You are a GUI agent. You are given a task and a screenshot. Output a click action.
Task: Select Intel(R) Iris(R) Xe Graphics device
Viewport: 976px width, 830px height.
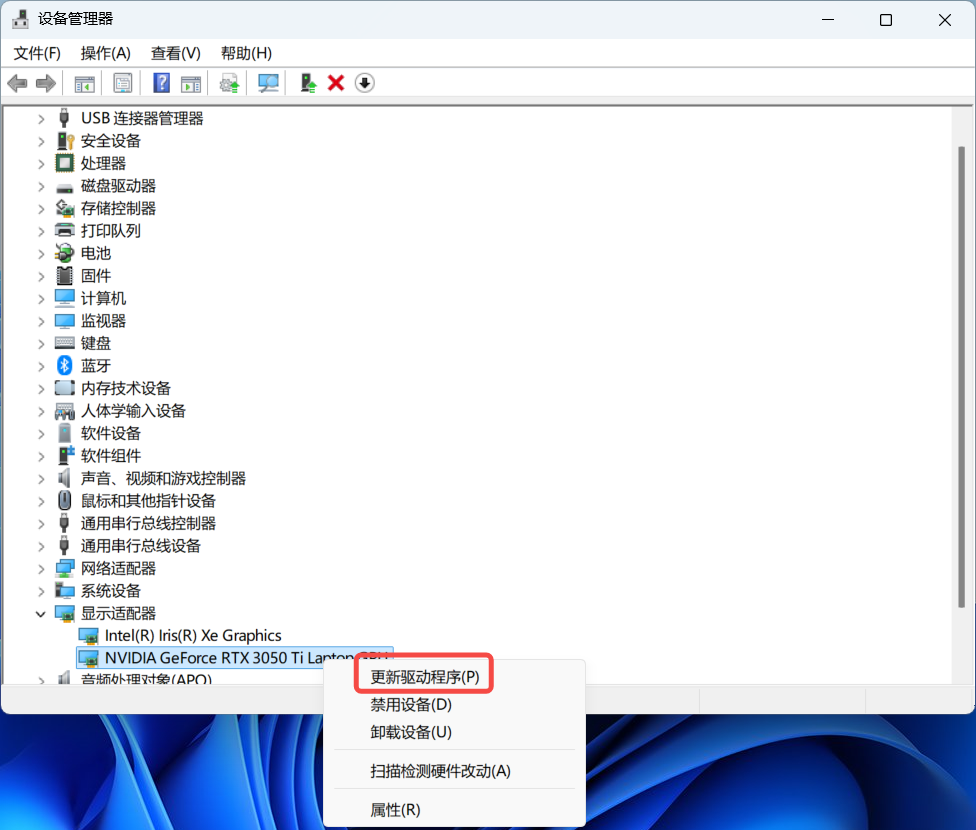pos(193,635)
